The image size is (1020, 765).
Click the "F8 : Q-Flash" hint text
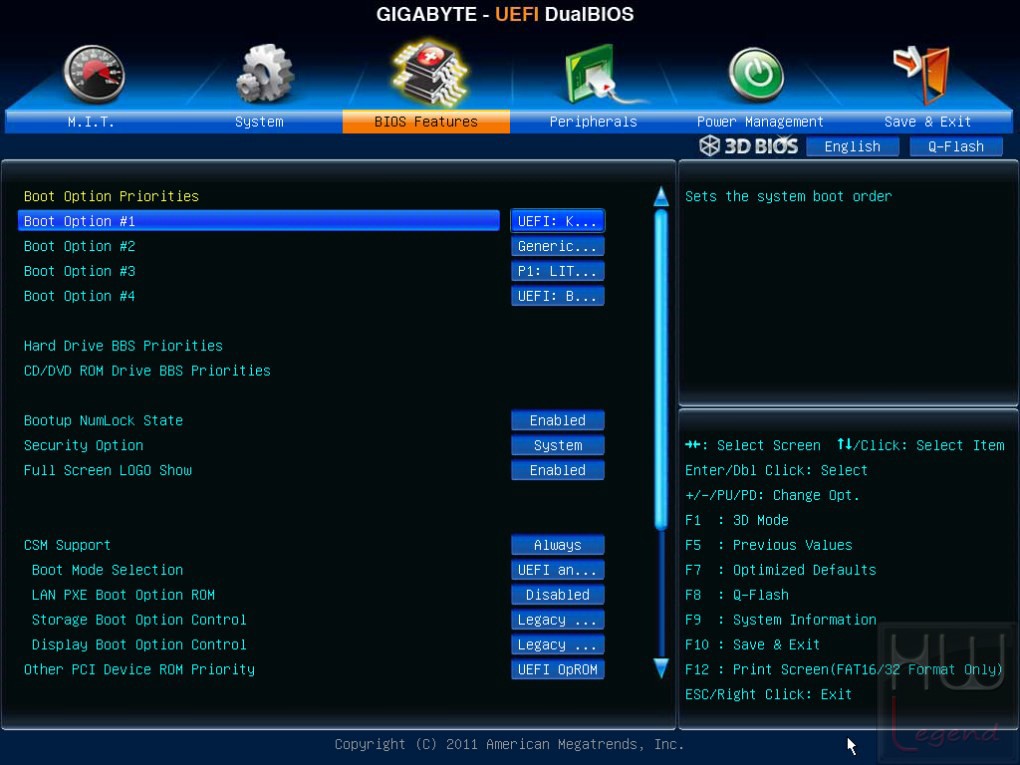737,595
